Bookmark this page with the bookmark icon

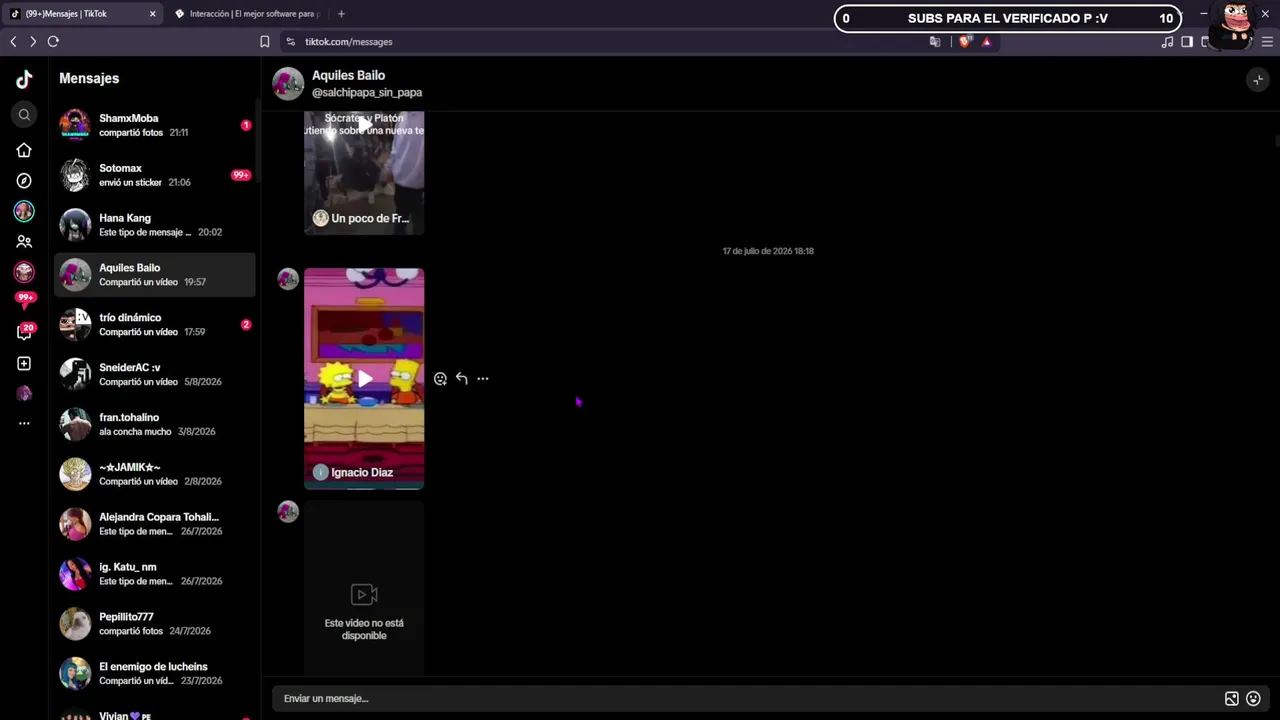click(x=265, y=42)
